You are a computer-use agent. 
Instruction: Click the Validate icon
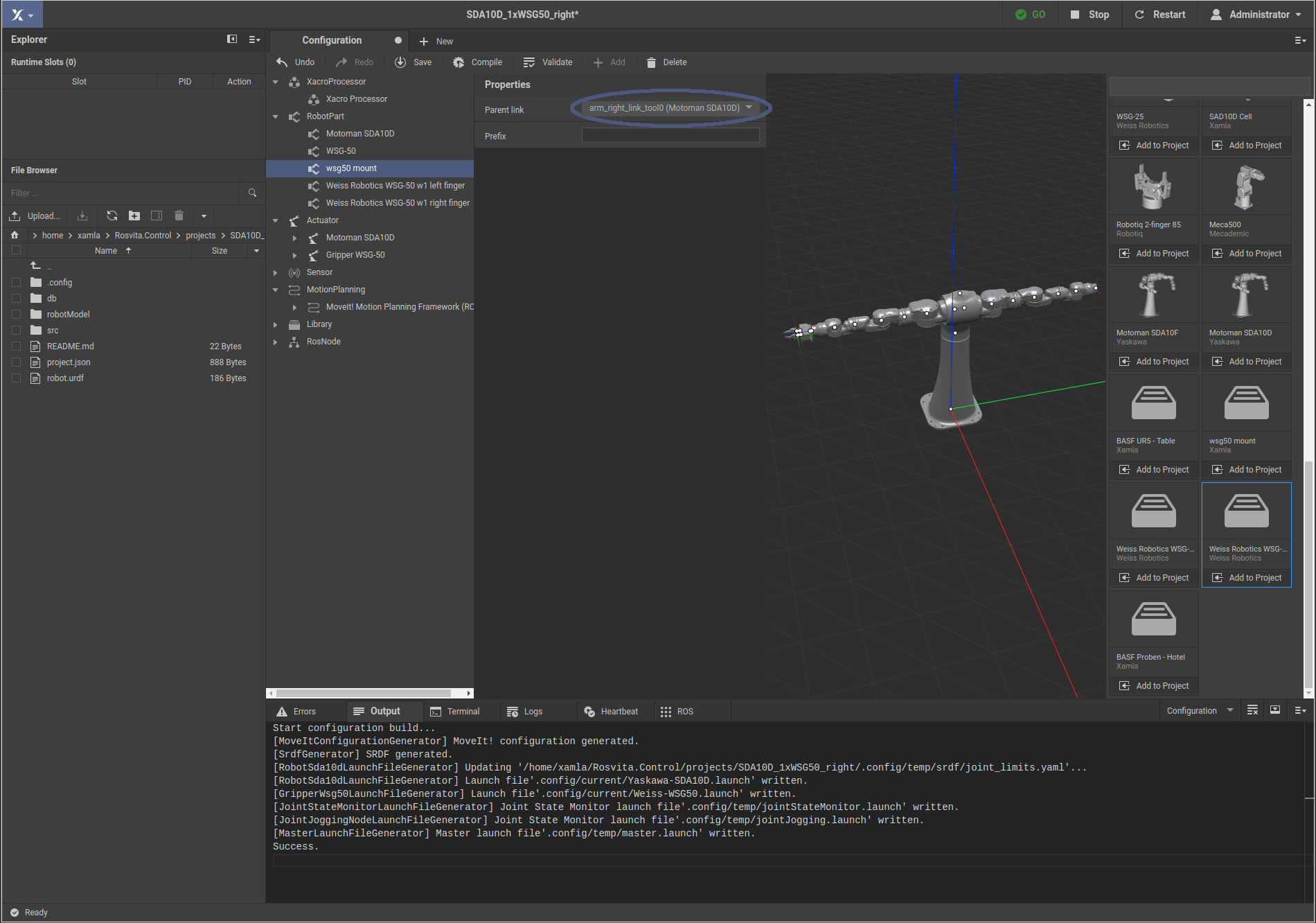[x=529, y=62]
